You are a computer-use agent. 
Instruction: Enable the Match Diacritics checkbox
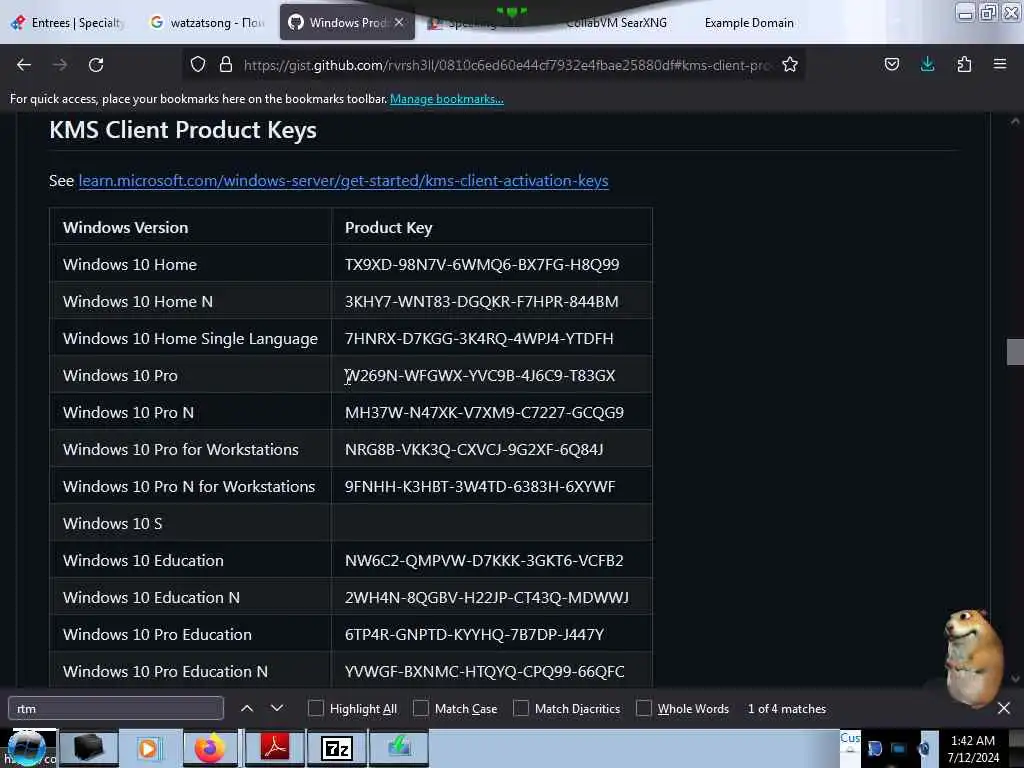click(521, 708)
